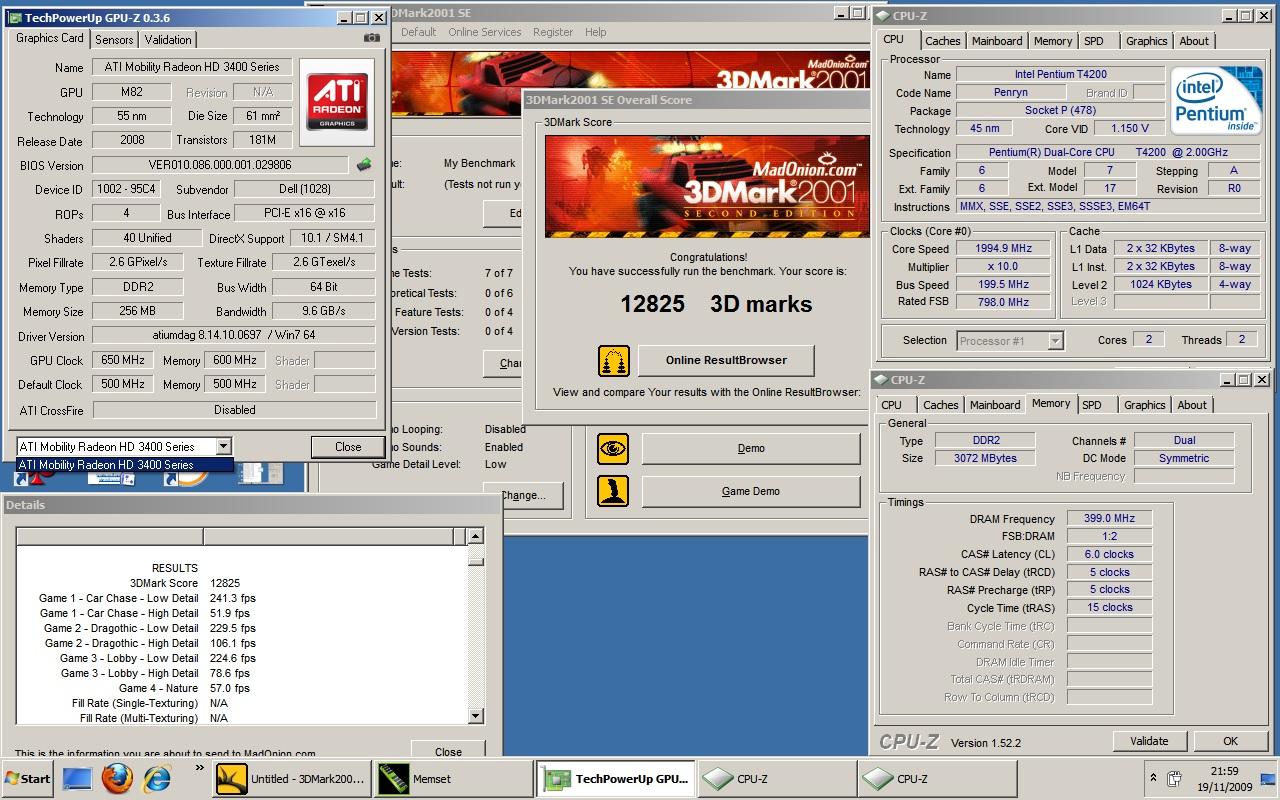Choose highlighted ATI Mobility Radeon HD 3400 list entry
The height and width of the screenshot is (800, 1280).
click(125, 465)
